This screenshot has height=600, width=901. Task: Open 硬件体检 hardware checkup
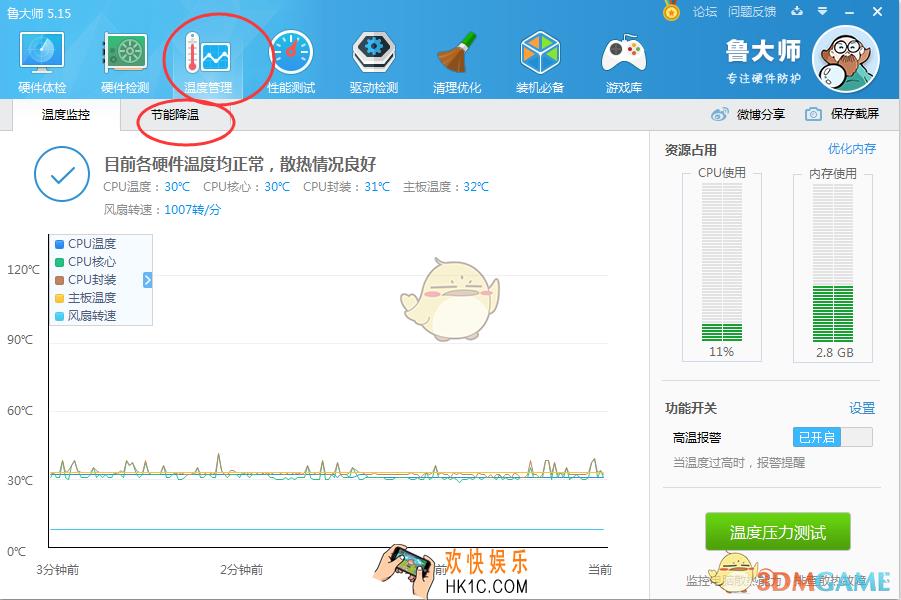(42, 62)
